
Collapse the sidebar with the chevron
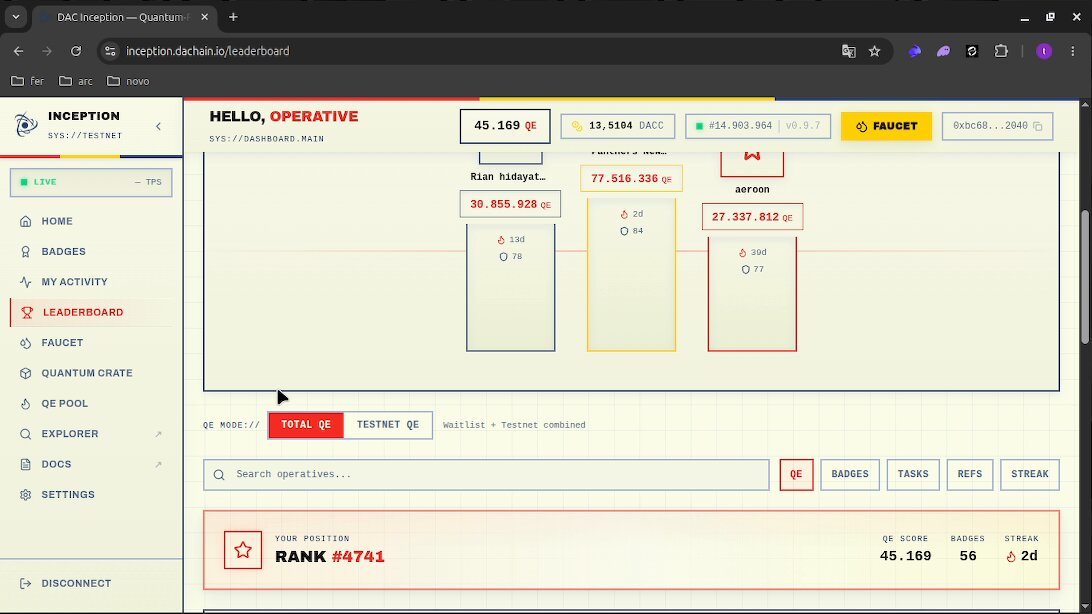[158, 126]
